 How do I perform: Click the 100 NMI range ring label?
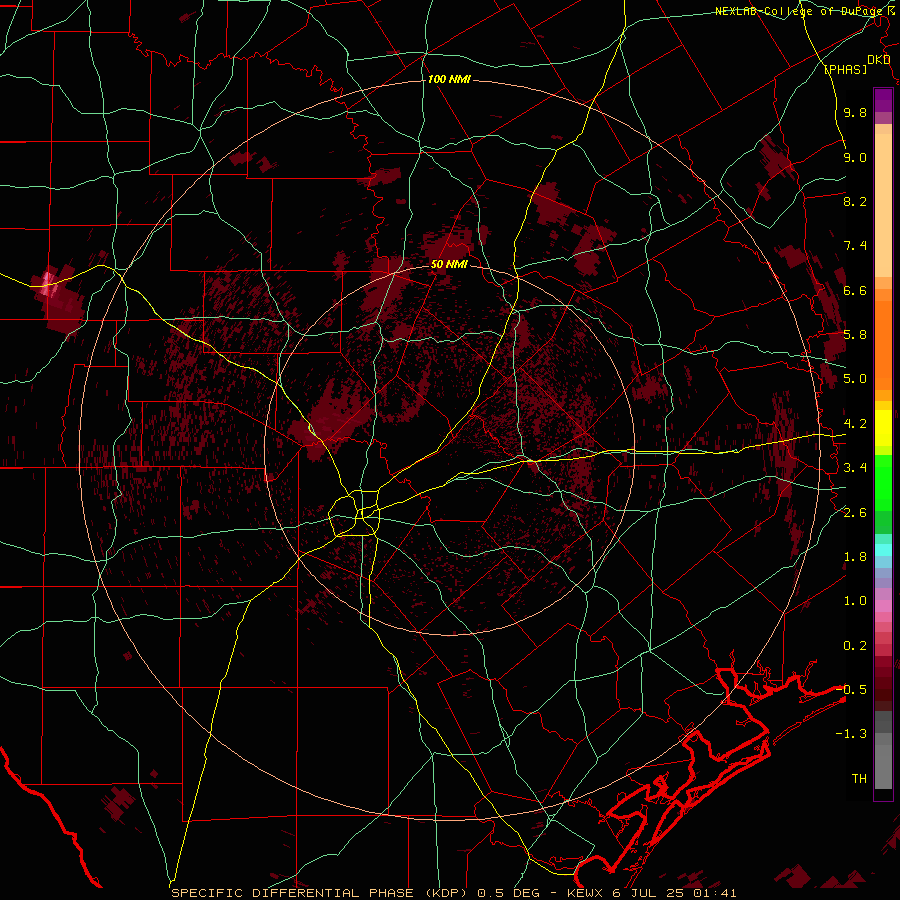pyautogui.click(x=449, y=79)
